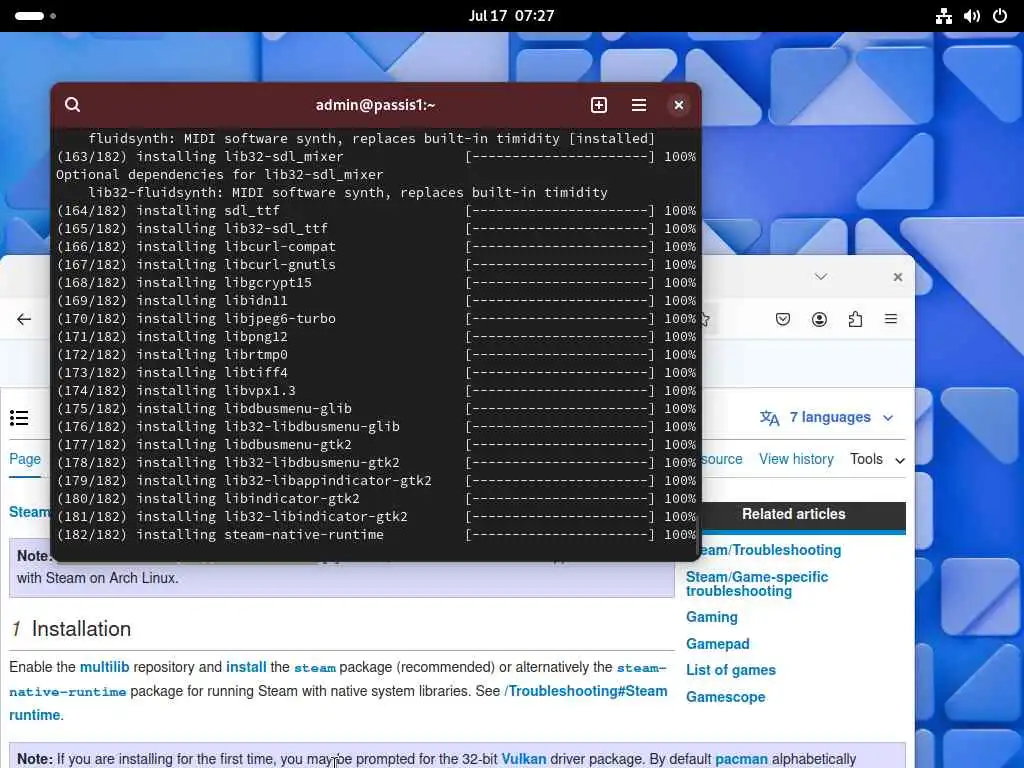Click the libindicator-gtk2 install line
Screen dimensions: 1024x768
[376, 498]
